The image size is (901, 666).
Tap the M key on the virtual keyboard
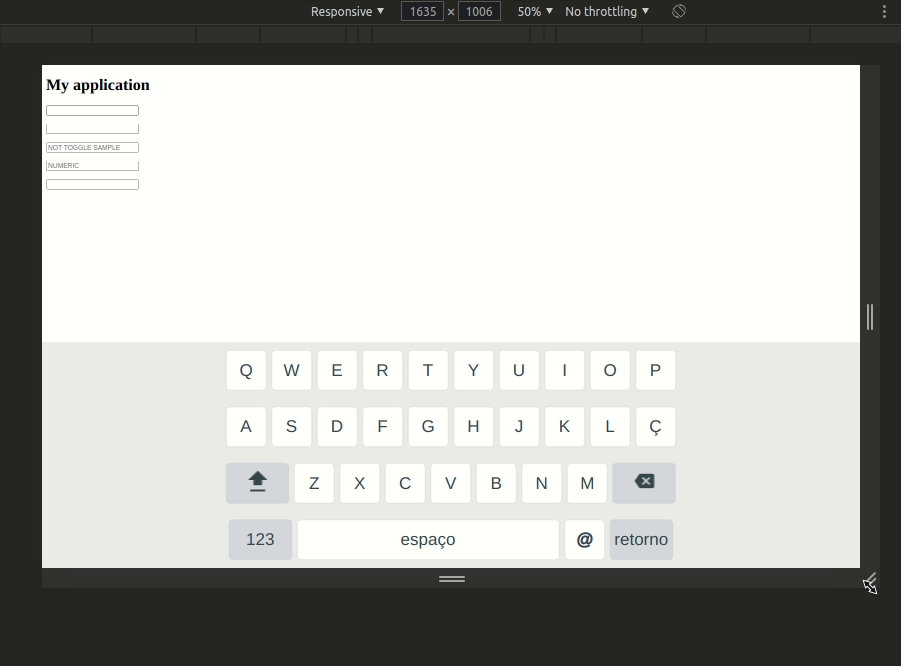(x=587, y=483)
